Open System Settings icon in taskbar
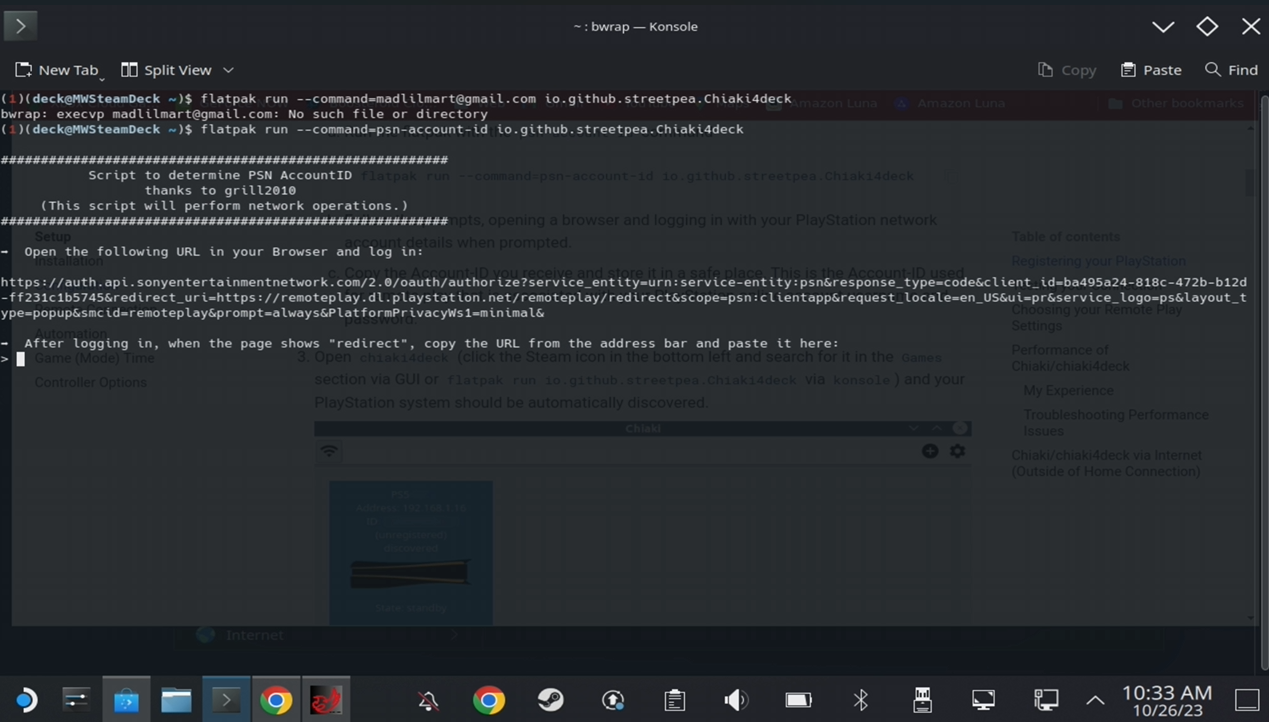The width and height of the screenshot is (1269, 722). coord(76,700)
